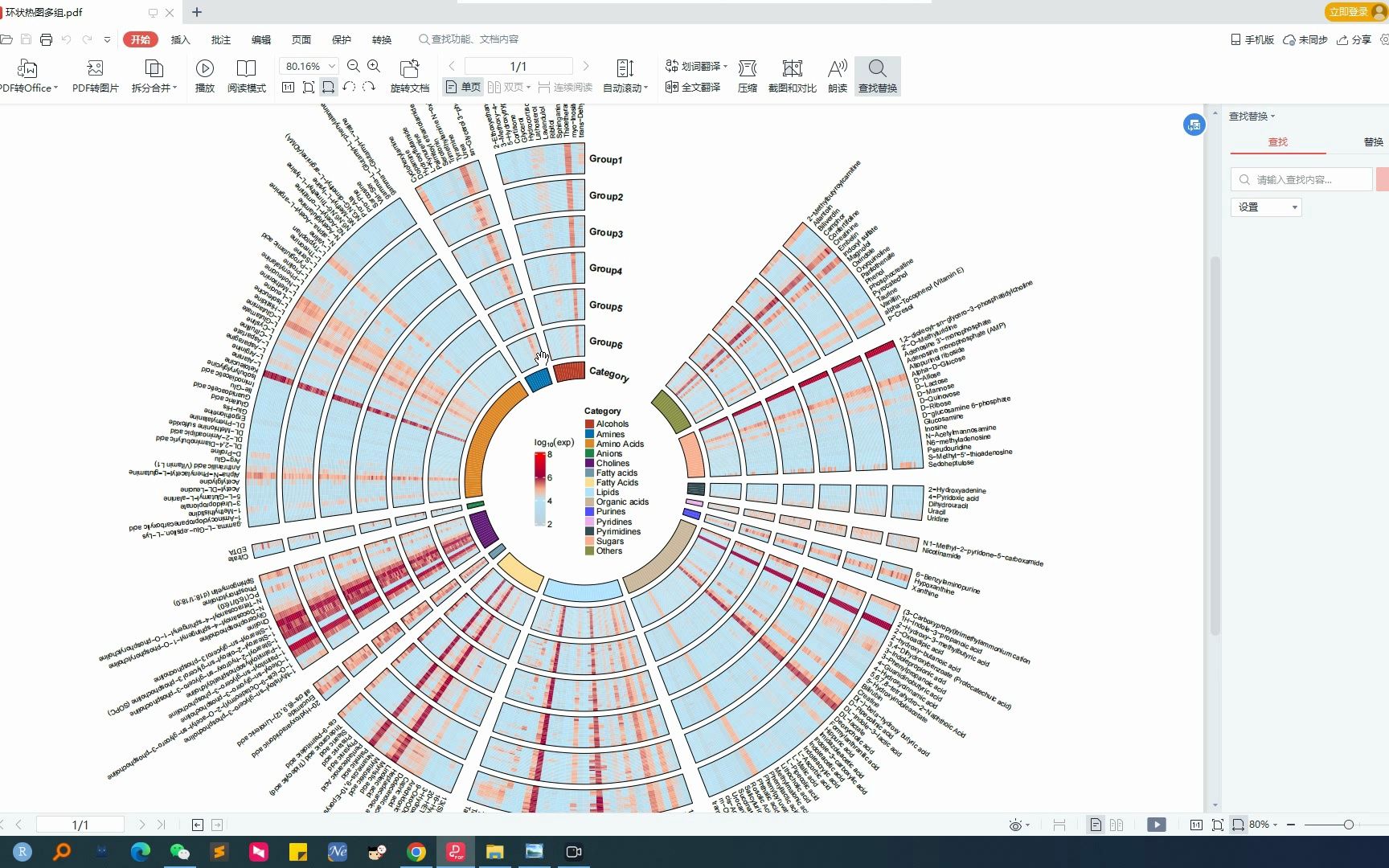Click the find content input 请输入查找内容
This screenshot has height=868, width=1389.
click(x=1301, y=179)
